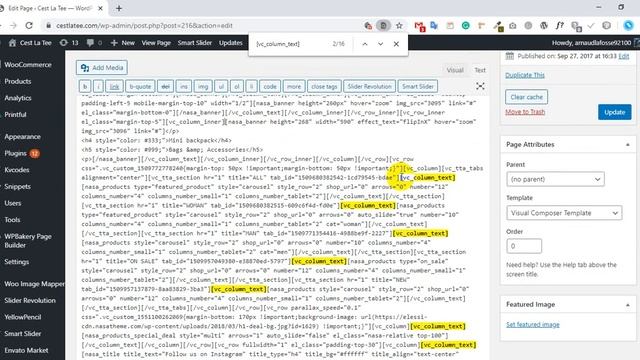Click the address bar URL

pos(144,25)
